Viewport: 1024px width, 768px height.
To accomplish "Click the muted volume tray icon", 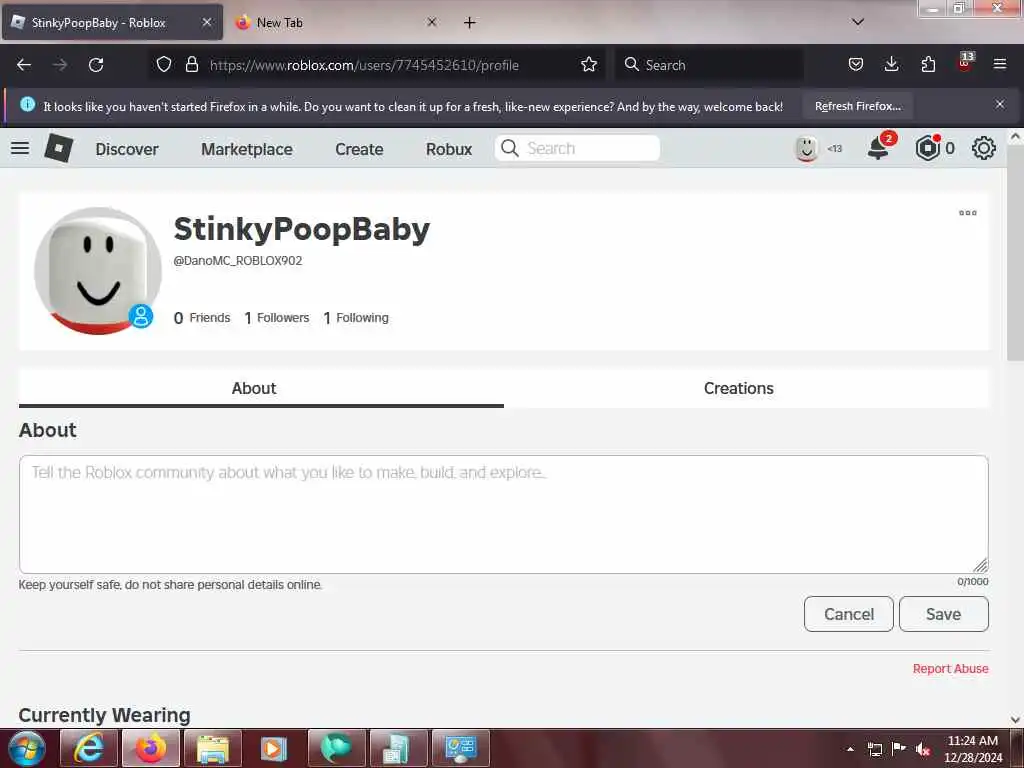I will pos(923,749).
